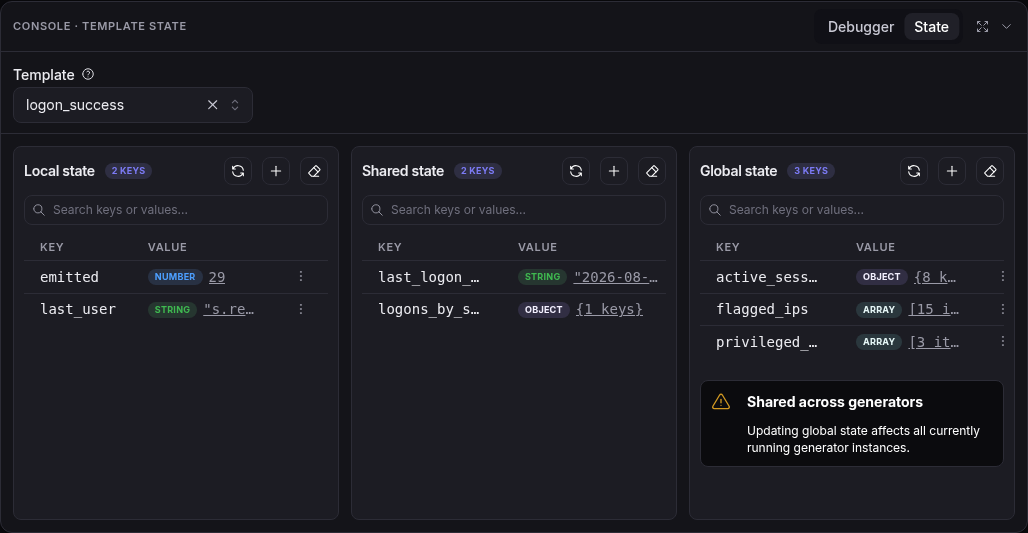Click the STRING badge on last_logon row

543,277
